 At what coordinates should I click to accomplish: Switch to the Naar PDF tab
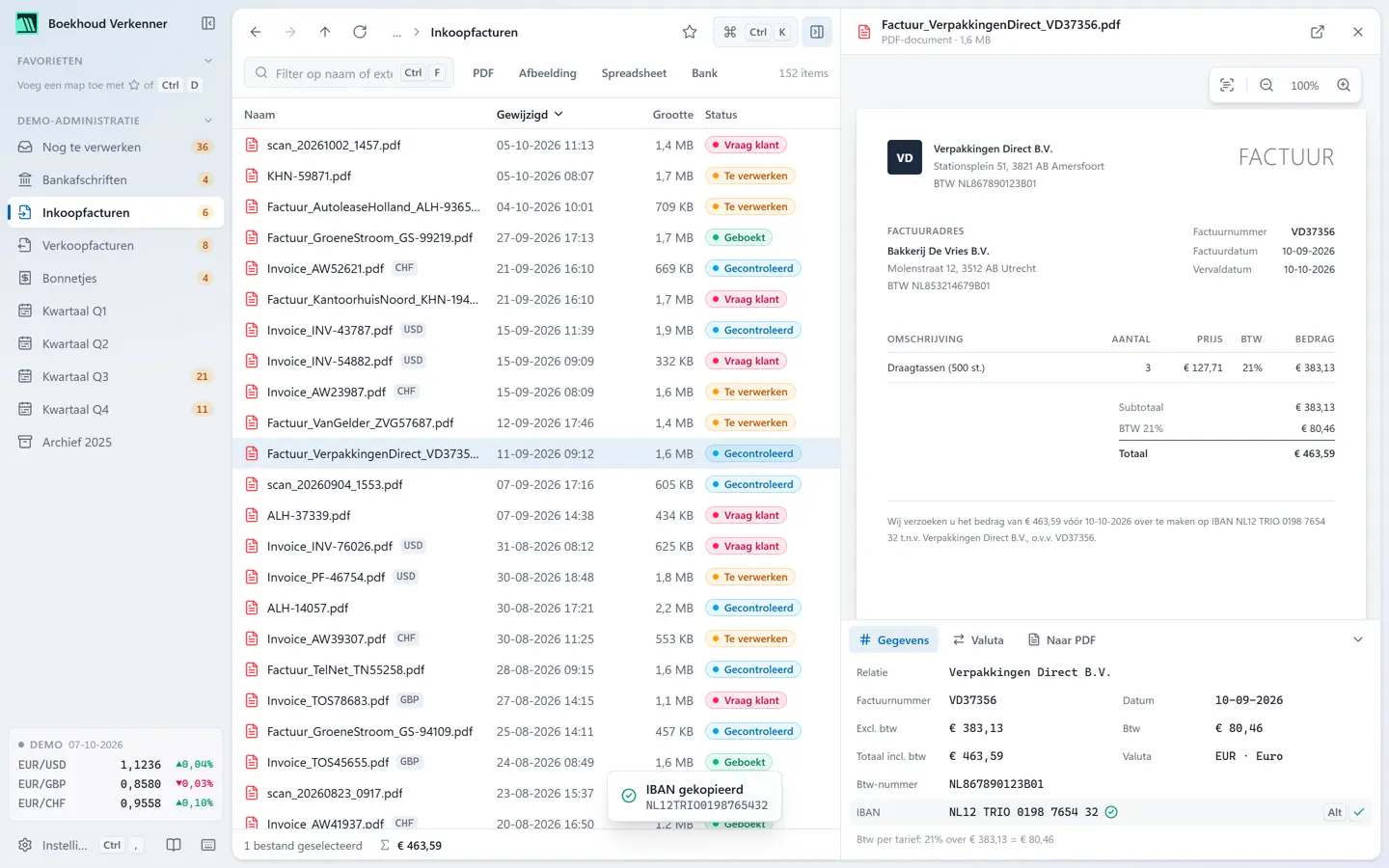1062,639
